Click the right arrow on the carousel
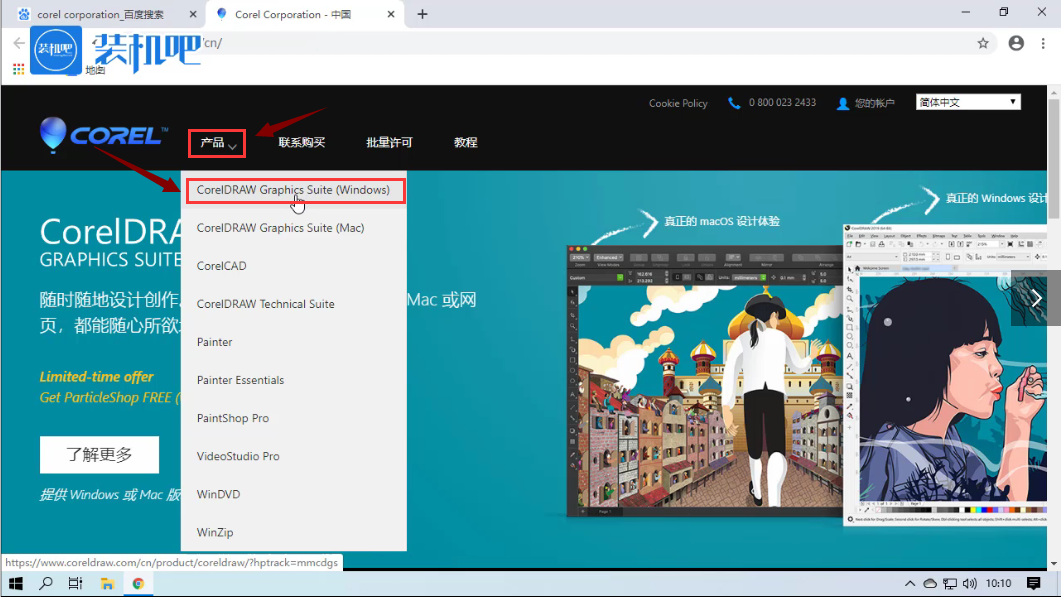Screen dimensions: 1061x597 [1035, 298]
